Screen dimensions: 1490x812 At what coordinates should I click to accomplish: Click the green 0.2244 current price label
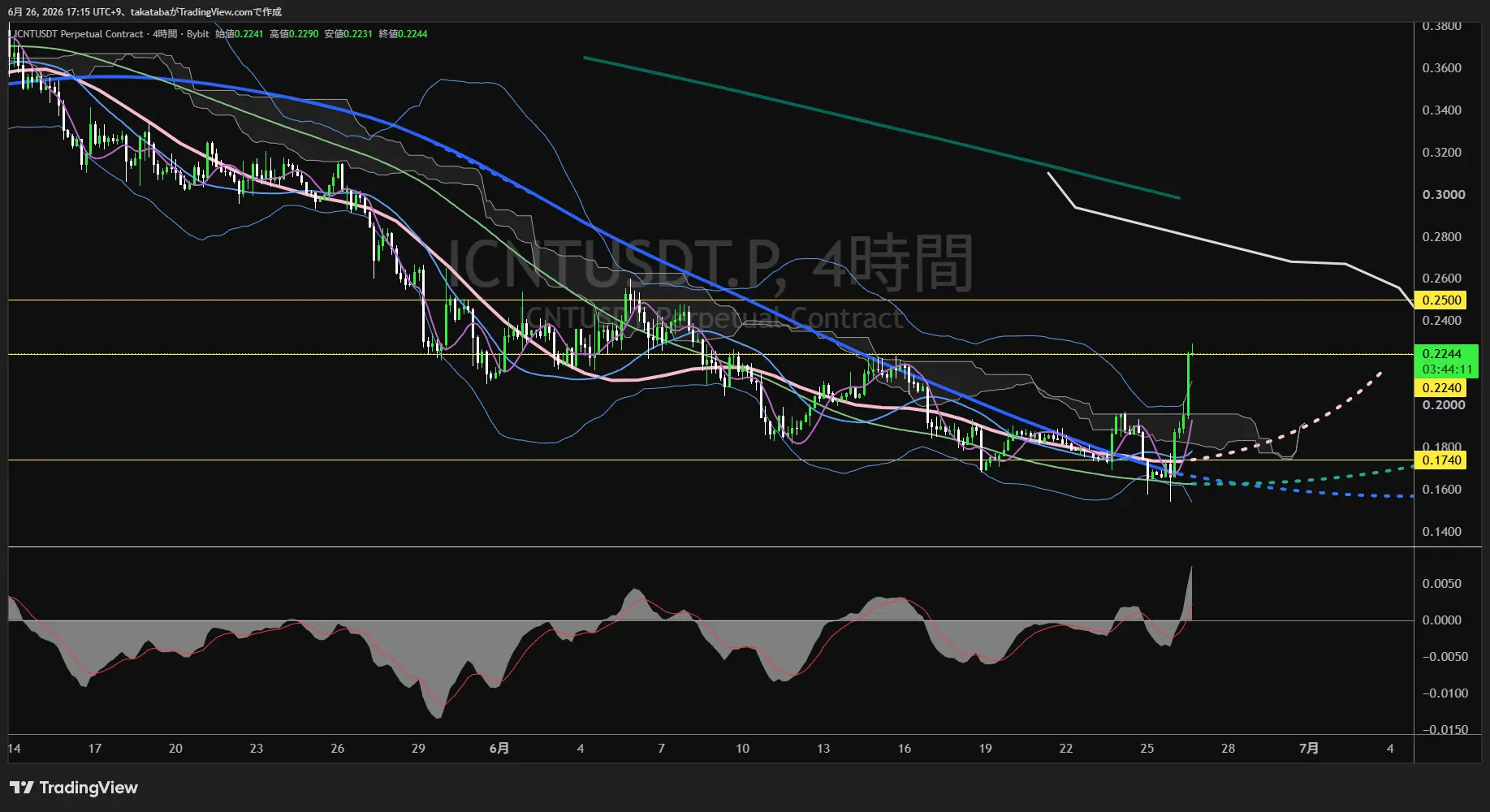click(x=1442, y=354)
